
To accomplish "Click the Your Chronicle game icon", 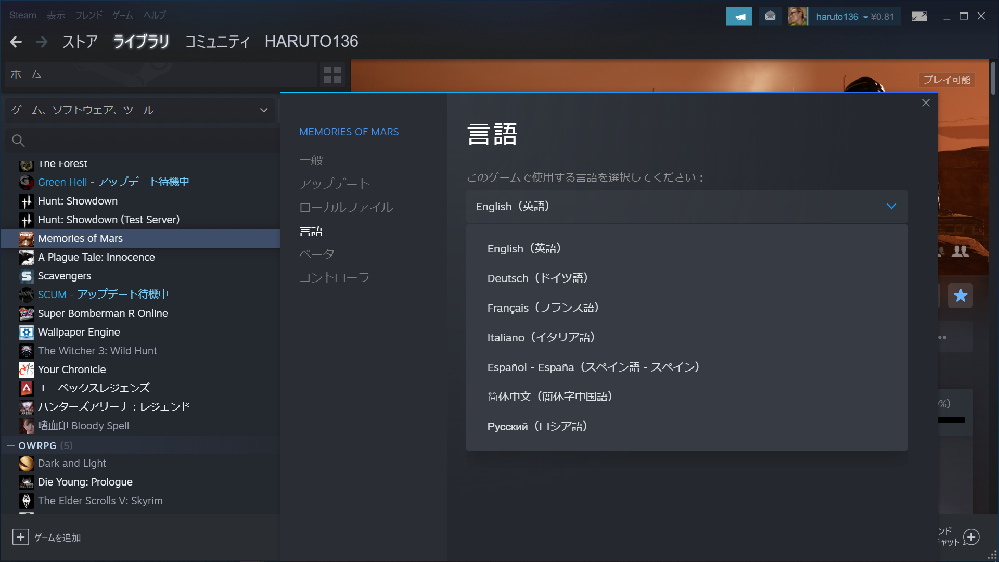I will (26, 370).
